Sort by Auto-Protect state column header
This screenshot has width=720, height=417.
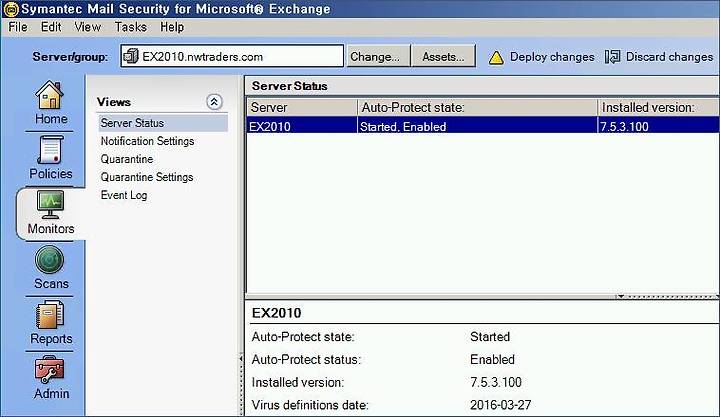coord(477,107)
